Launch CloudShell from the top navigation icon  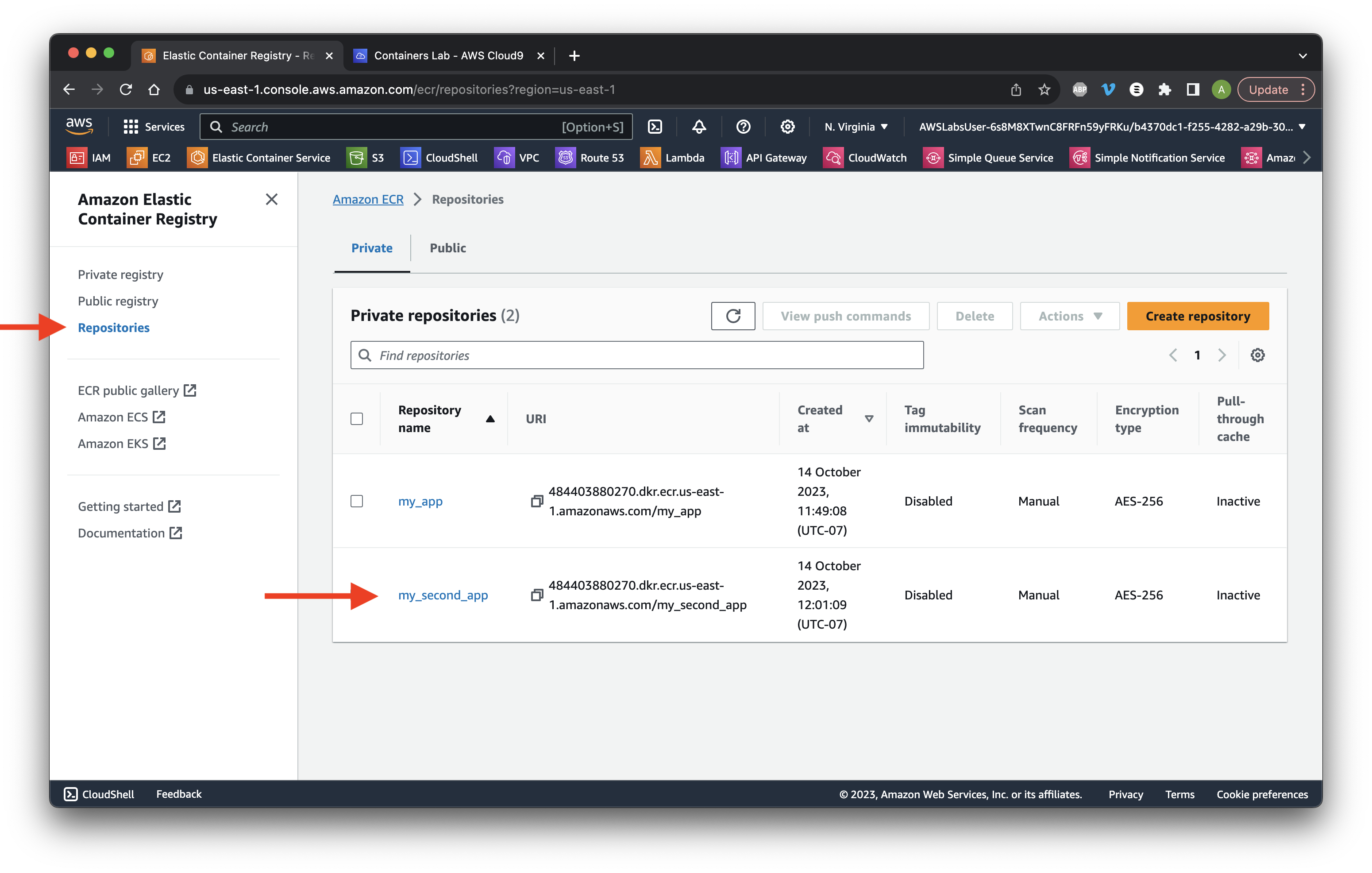tap(655, 127)
